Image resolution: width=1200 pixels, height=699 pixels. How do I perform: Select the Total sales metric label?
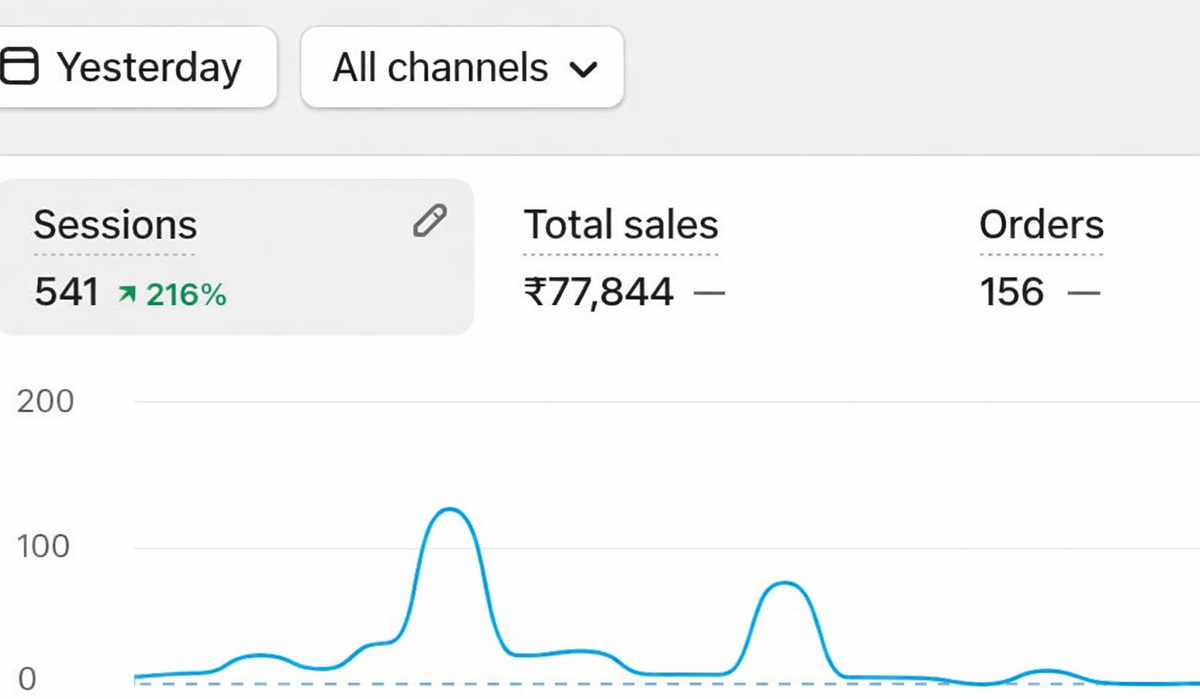coord(621,225)
